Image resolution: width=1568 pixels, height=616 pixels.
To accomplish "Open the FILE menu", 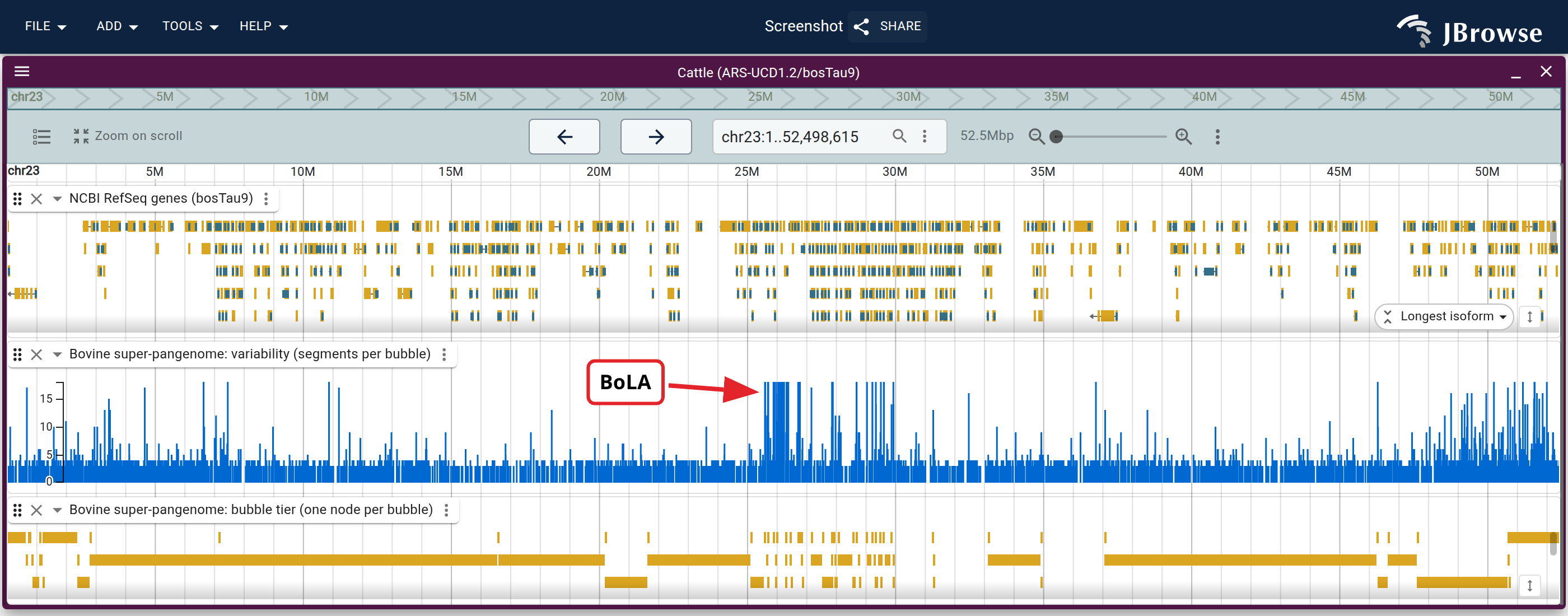I will coord(45,26).
